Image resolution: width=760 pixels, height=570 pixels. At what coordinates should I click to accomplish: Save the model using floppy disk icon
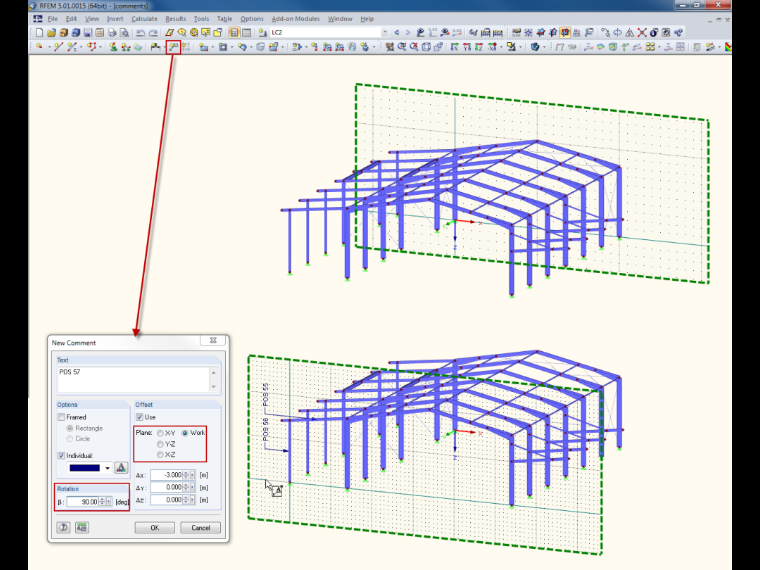click(x=88, y=33)
